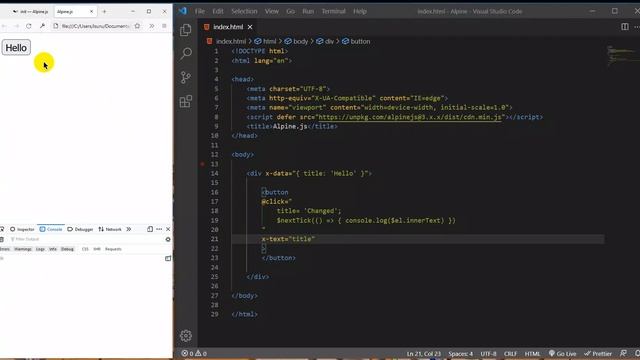Click Prettier in the status bar
Viewport: 640px width, 360px height.
pyautogui.click(x=598, y=353)
